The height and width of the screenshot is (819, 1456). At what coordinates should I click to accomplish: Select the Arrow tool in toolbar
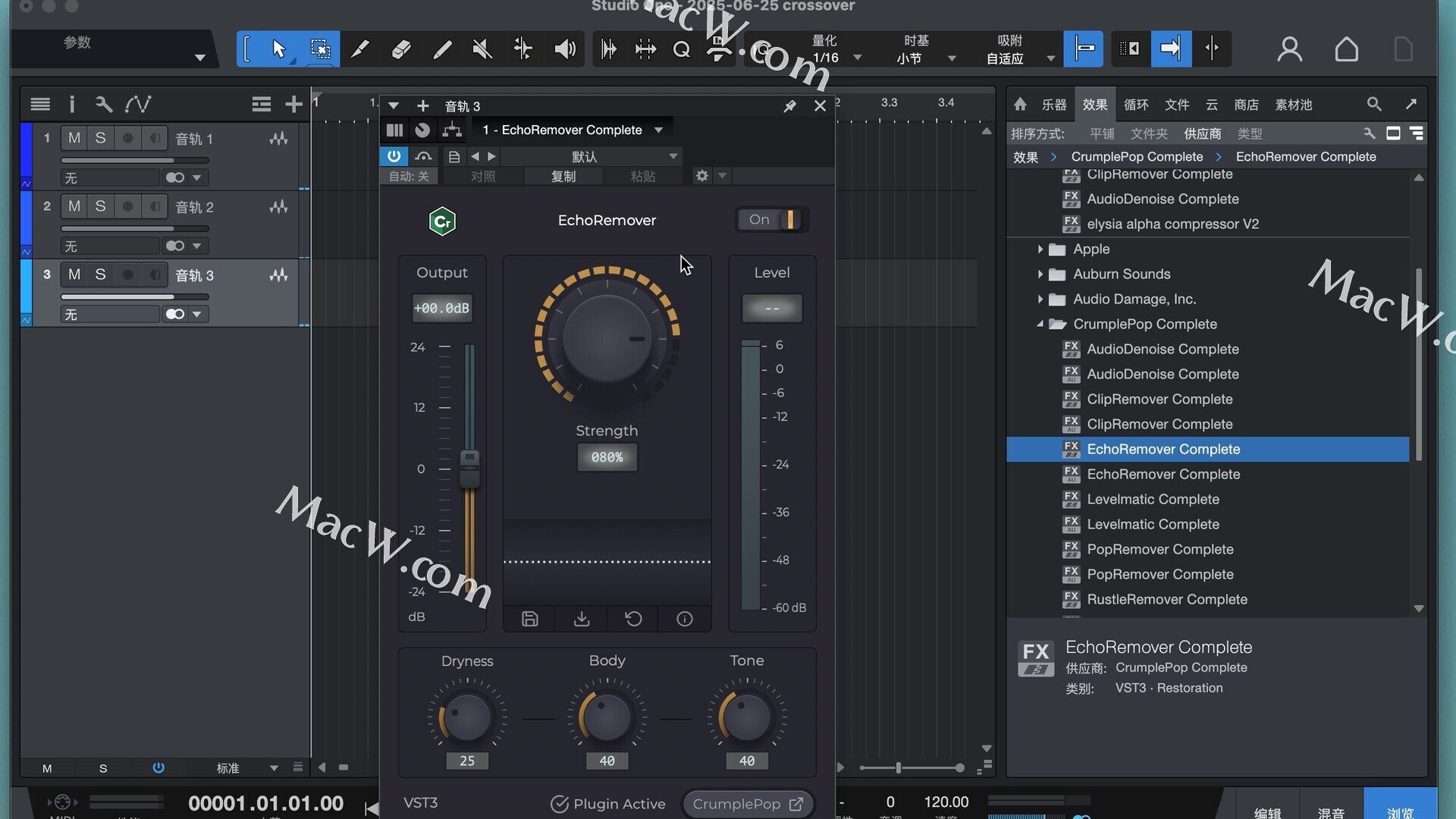click(278, 49)
